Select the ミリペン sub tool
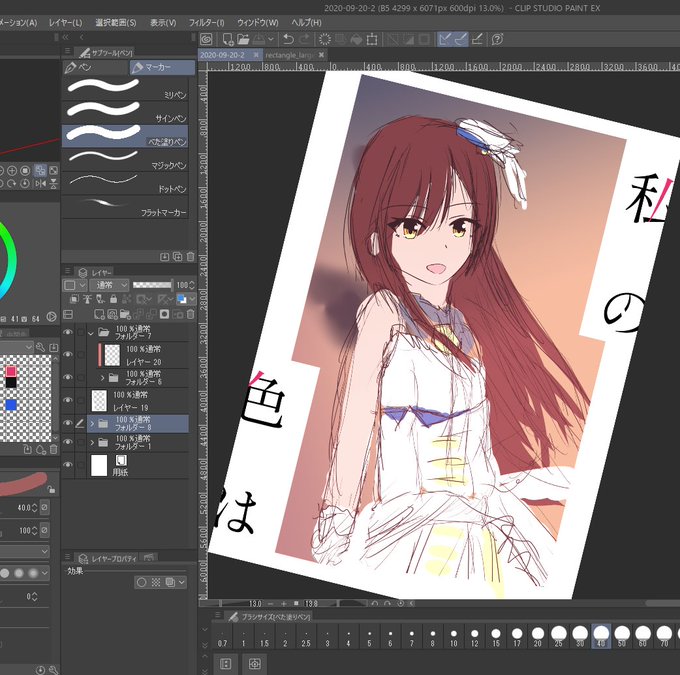The image size is (680, 675). [x=125, y=89]
